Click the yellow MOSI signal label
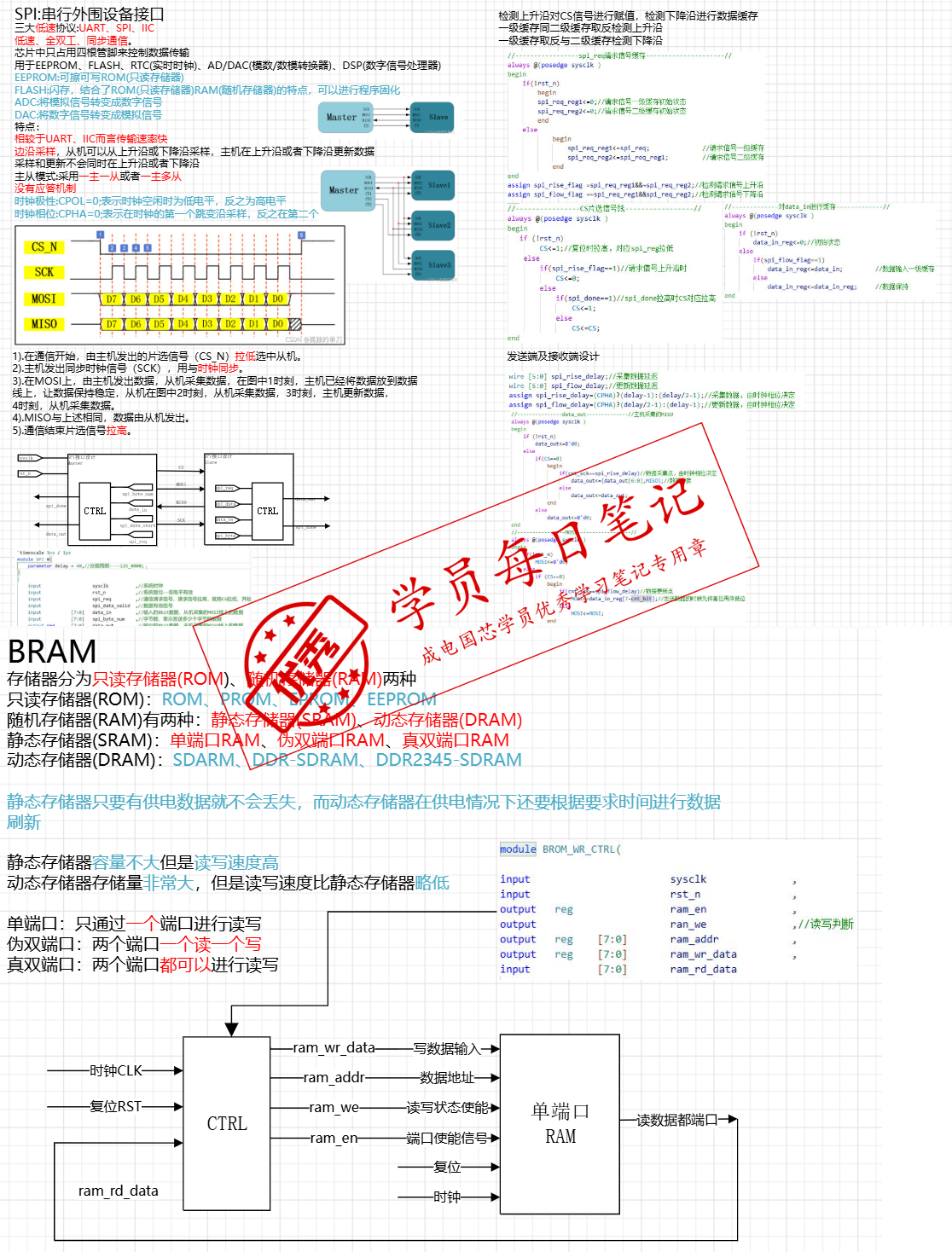The height and width of the screenshot is (1252, 952). (44, 299)
